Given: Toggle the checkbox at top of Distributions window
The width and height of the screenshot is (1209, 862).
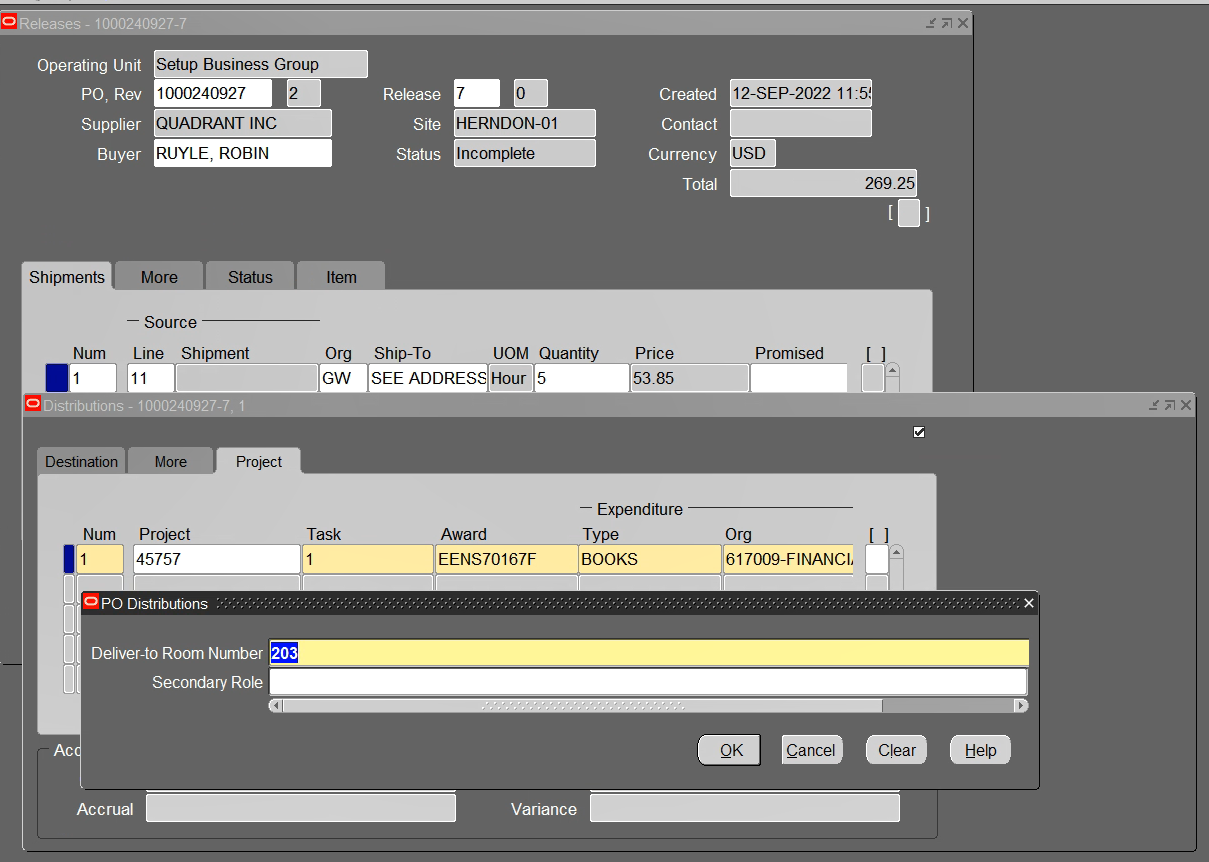Looking at the screenshot, I should click(x=919, y=432).
